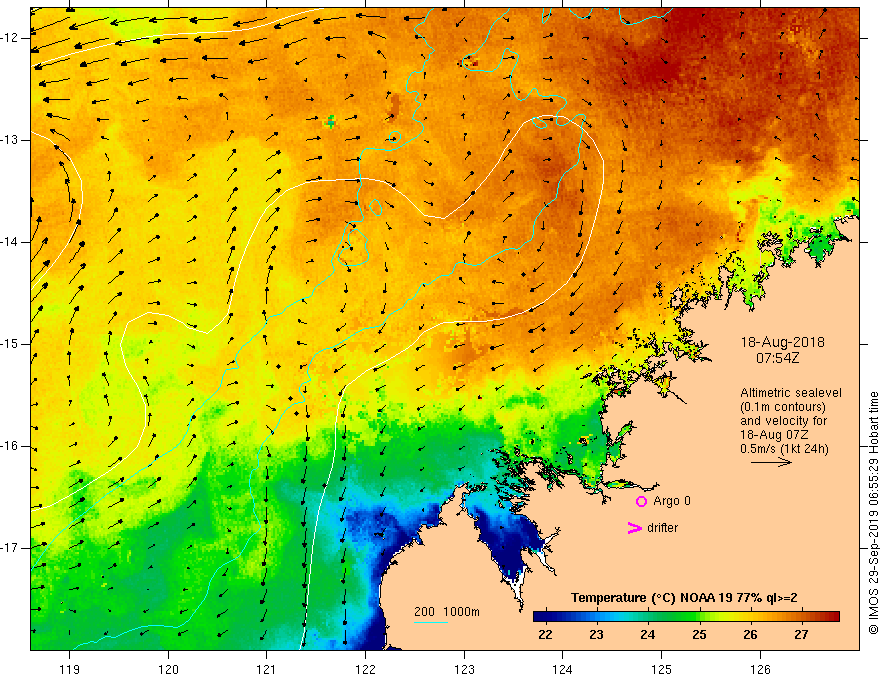Click the 'Argo 0' legend label
The width and height of the screenshot is (880, 680).
coord(672,501)
